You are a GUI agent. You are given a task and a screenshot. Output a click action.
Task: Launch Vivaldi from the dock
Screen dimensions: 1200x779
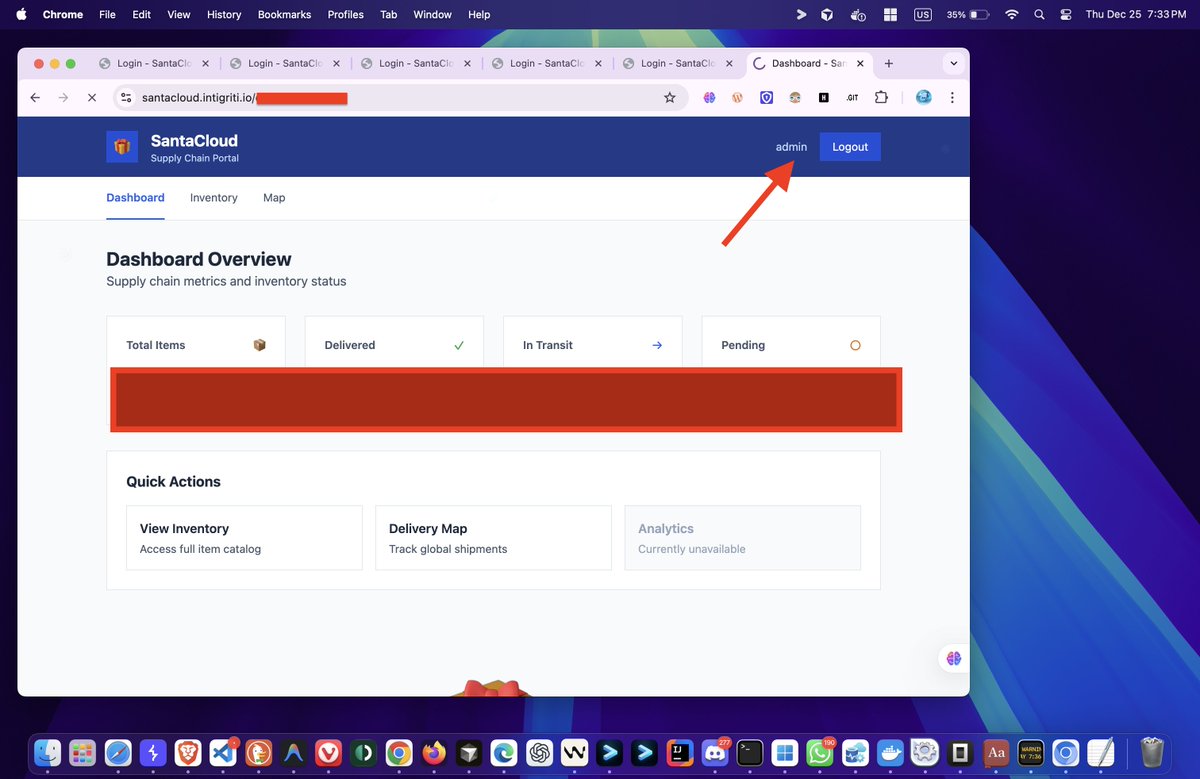[x=328, y=752]
